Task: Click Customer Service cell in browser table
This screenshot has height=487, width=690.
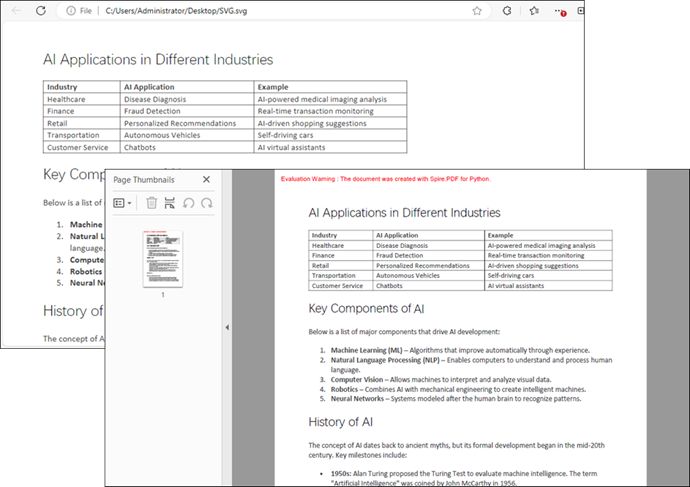Action: pos(81,147)
